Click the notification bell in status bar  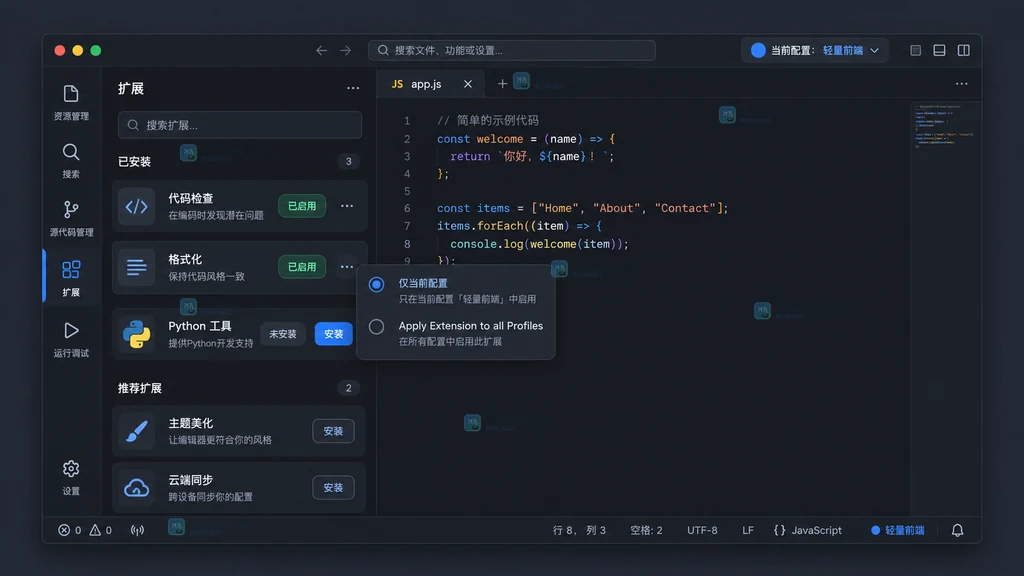957,530
